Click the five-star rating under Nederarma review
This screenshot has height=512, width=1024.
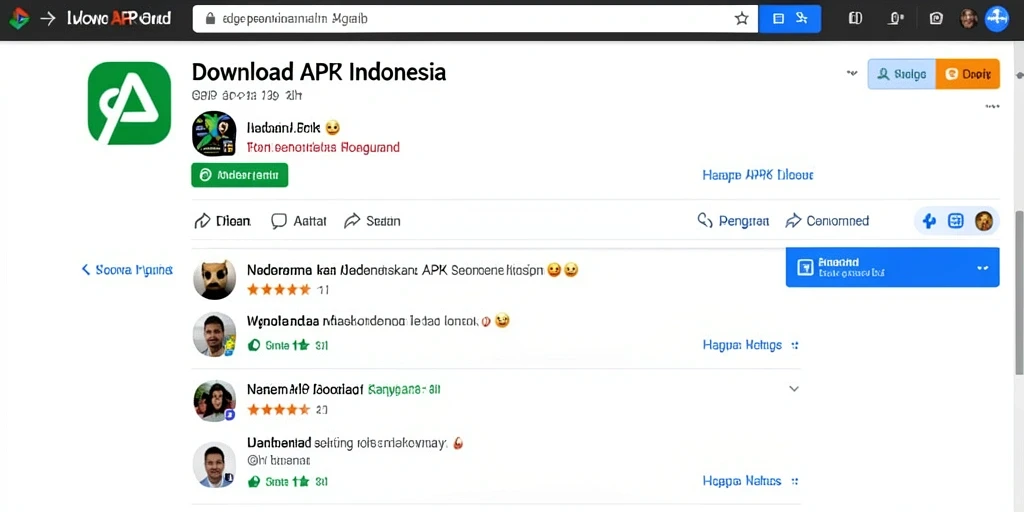(x=279, y=289)
